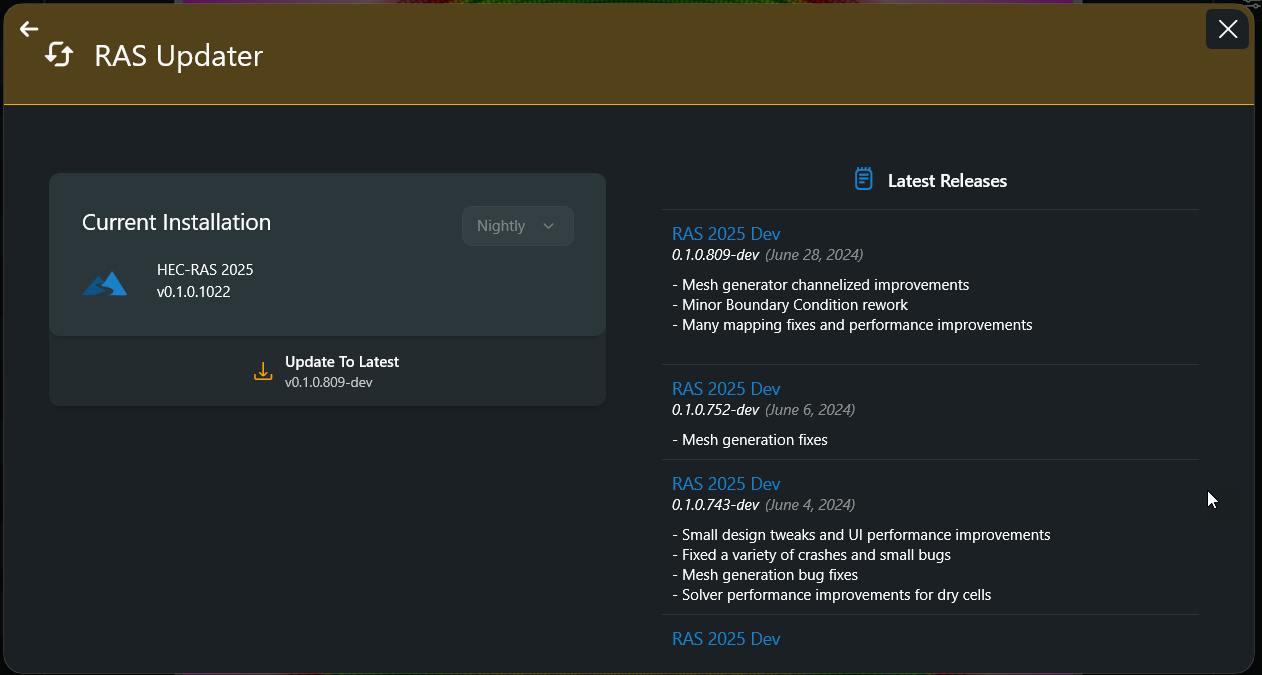The width and height of the screenshot is (1262, 675).
Task: Click the June 28, 2024 release date
Action: click(813, 255)
